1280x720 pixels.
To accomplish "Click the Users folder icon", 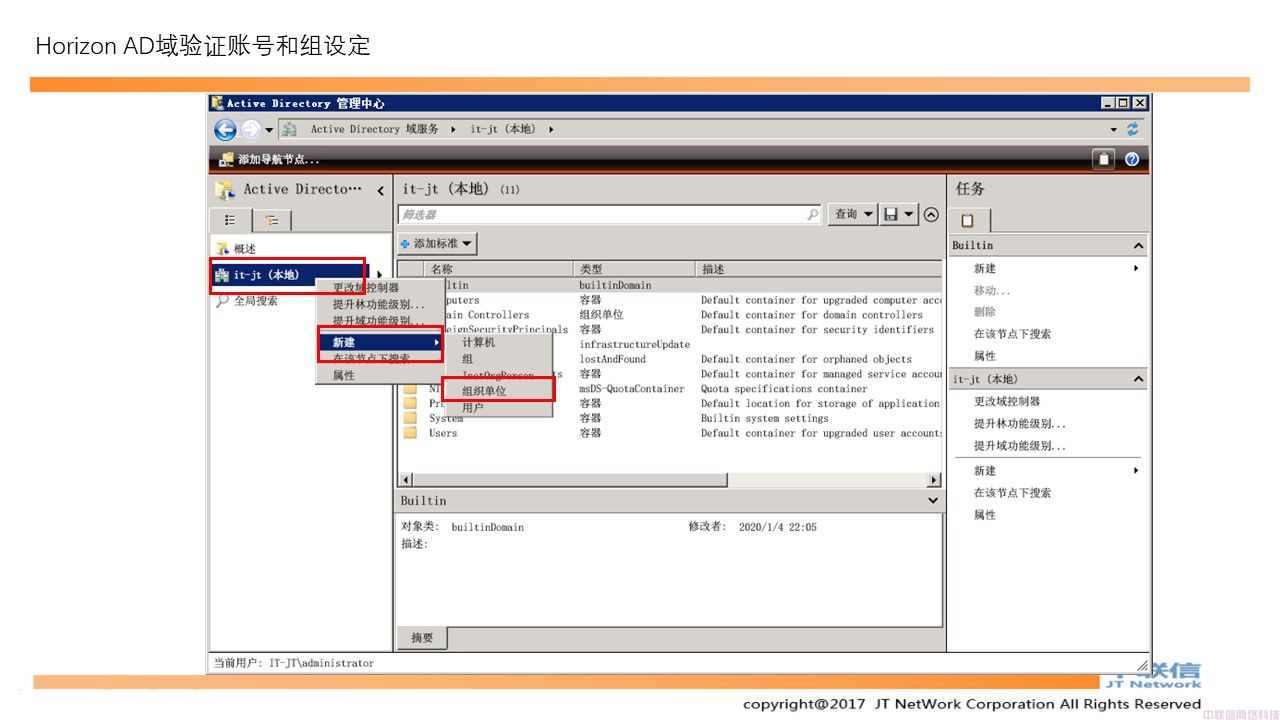I will (410, 433).
